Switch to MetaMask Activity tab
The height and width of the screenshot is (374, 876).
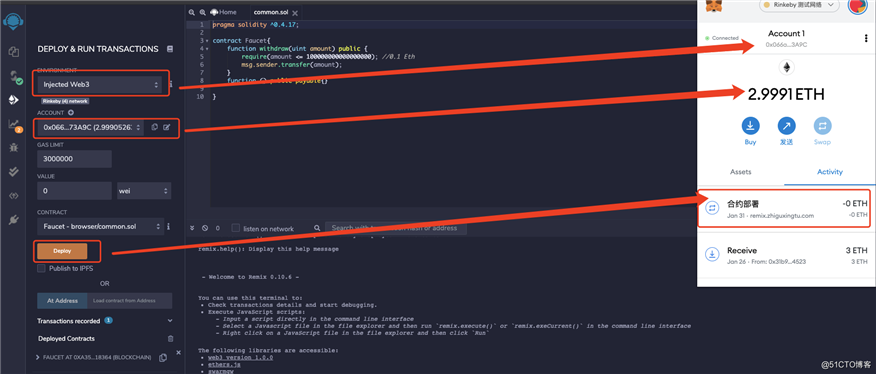coord(830,172)
